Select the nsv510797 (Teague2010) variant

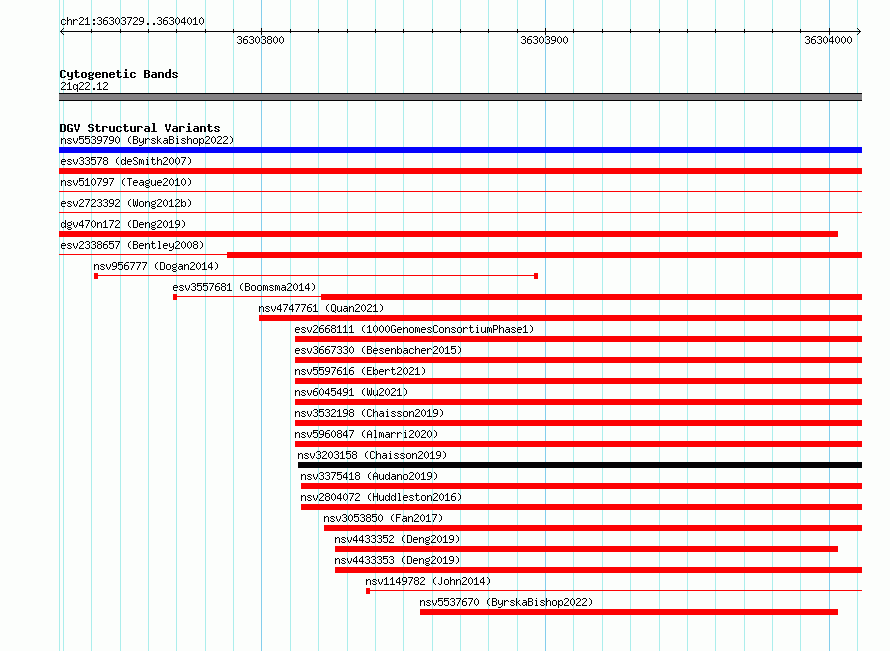126,182
